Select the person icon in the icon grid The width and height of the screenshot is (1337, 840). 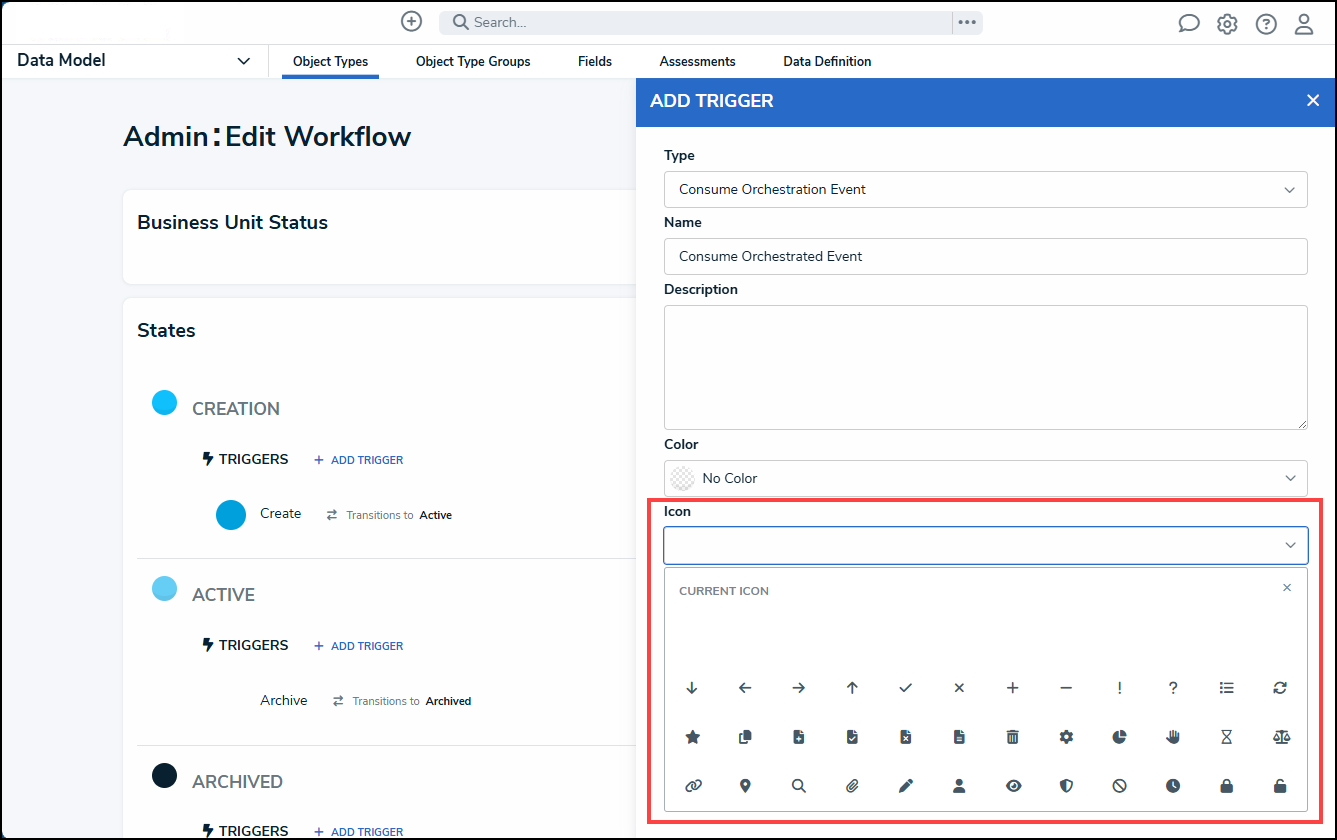959,786
